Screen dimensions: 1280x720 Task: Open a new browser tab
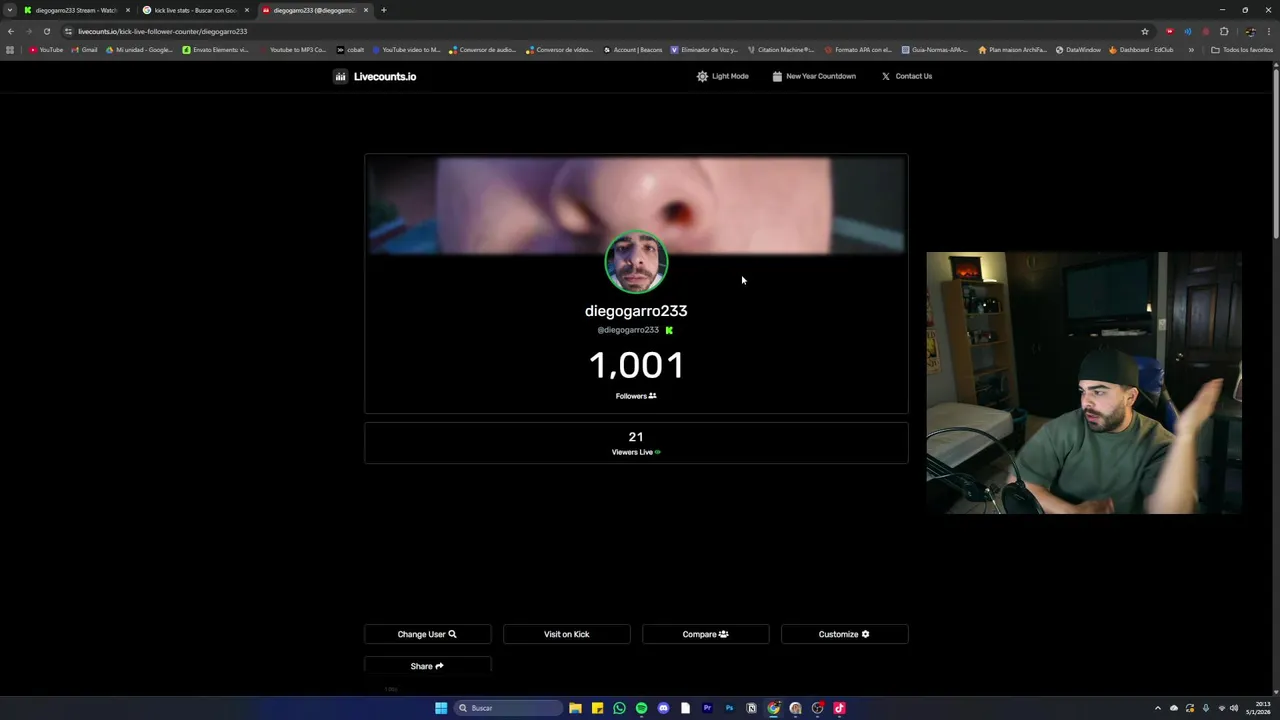383,10
